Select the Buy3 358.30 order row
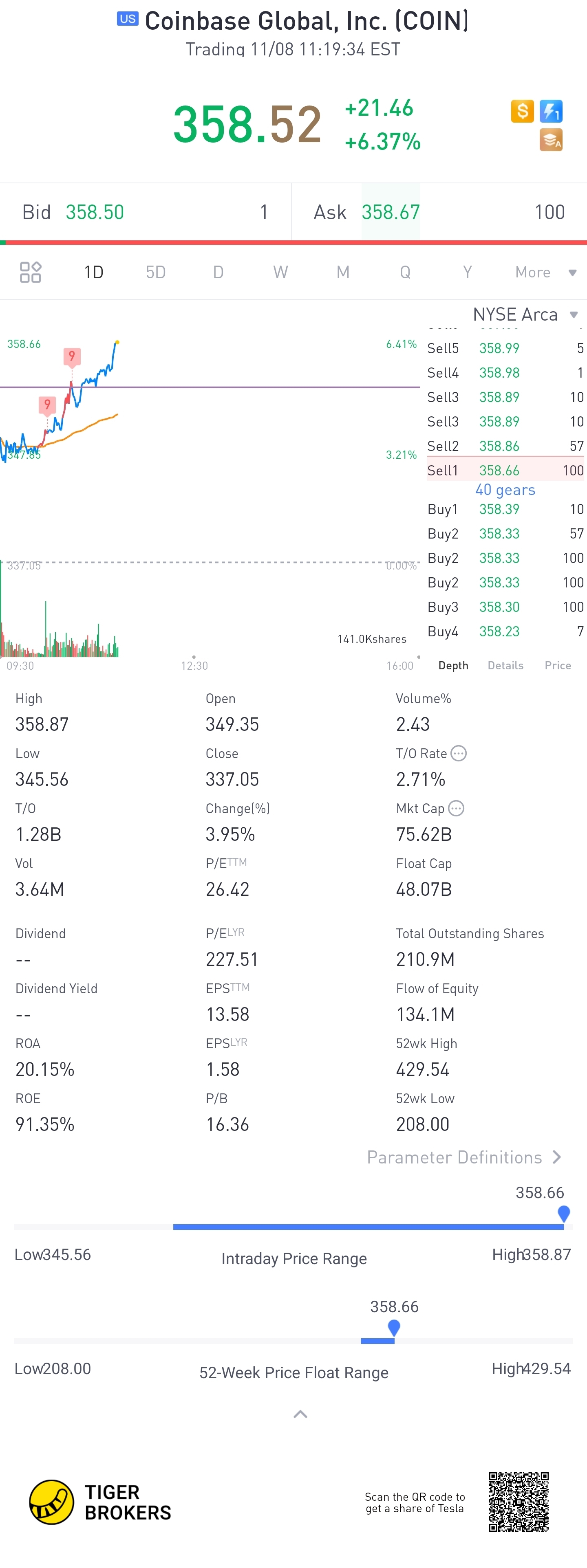587x1568 pixels. pyautogui.click(x=505, y=607)
